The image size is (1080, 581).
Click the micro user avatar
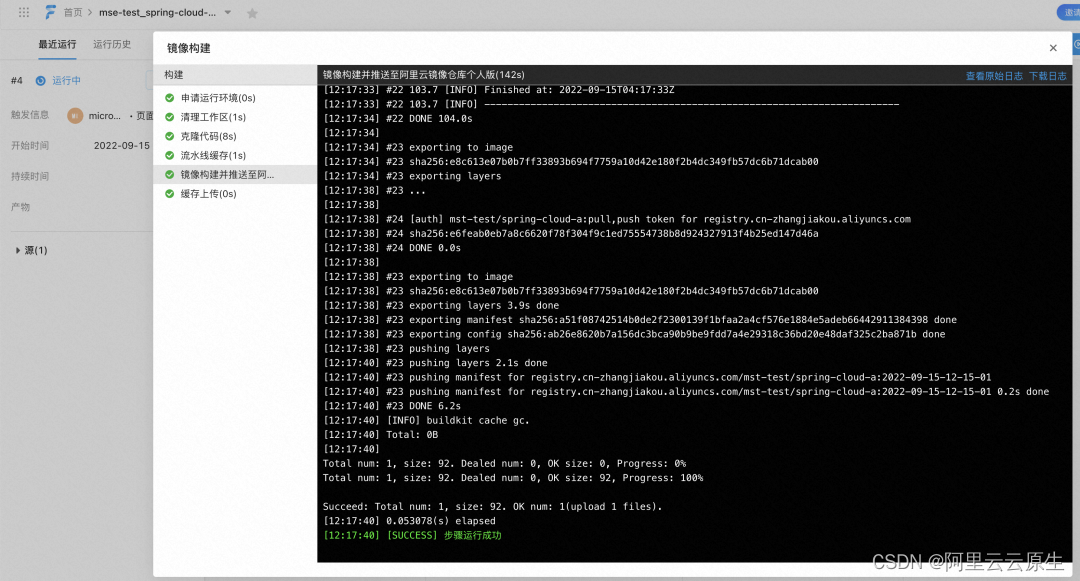[75, 116]
